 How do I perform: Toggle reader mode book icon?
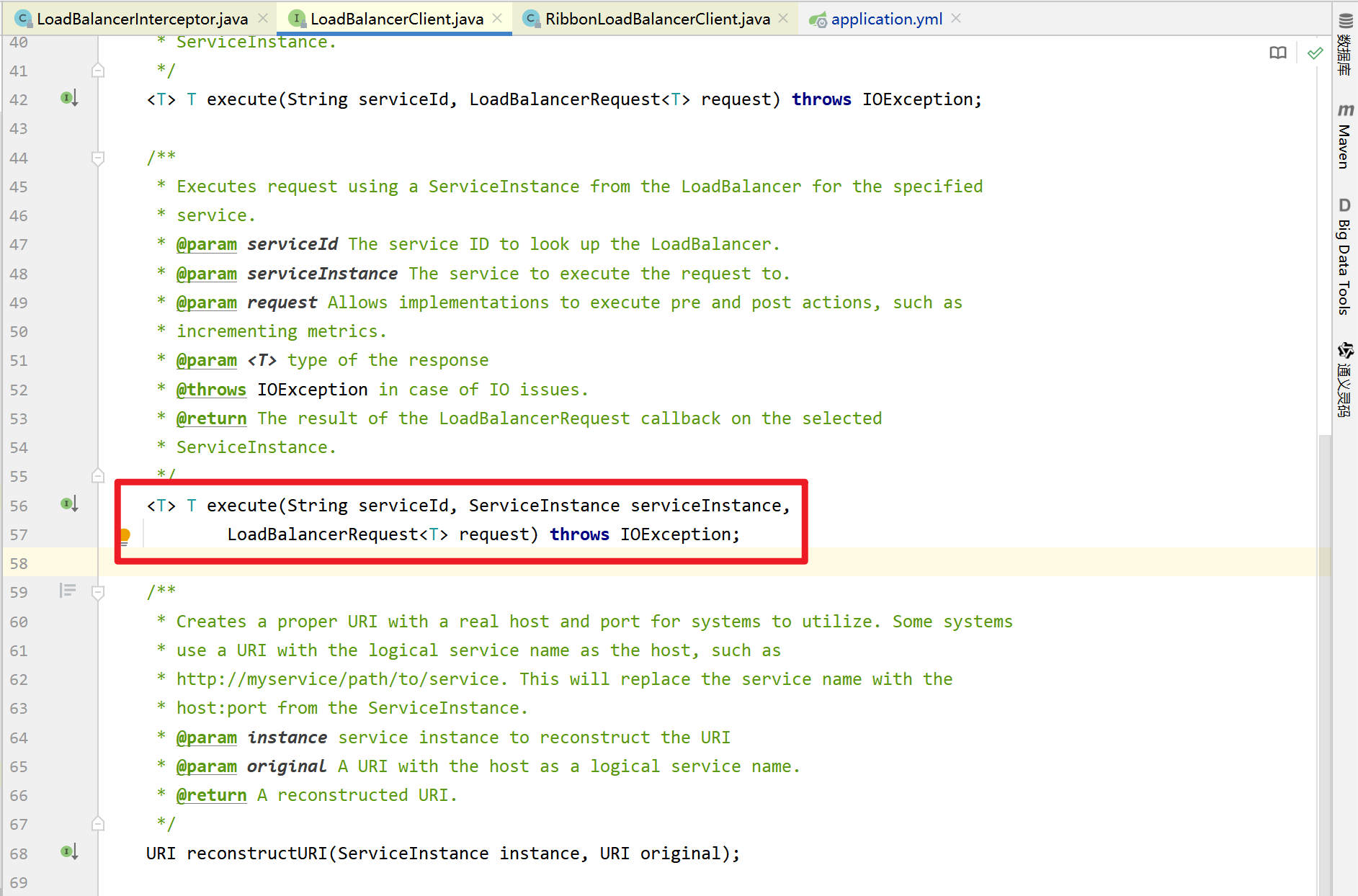[1278, 53]
